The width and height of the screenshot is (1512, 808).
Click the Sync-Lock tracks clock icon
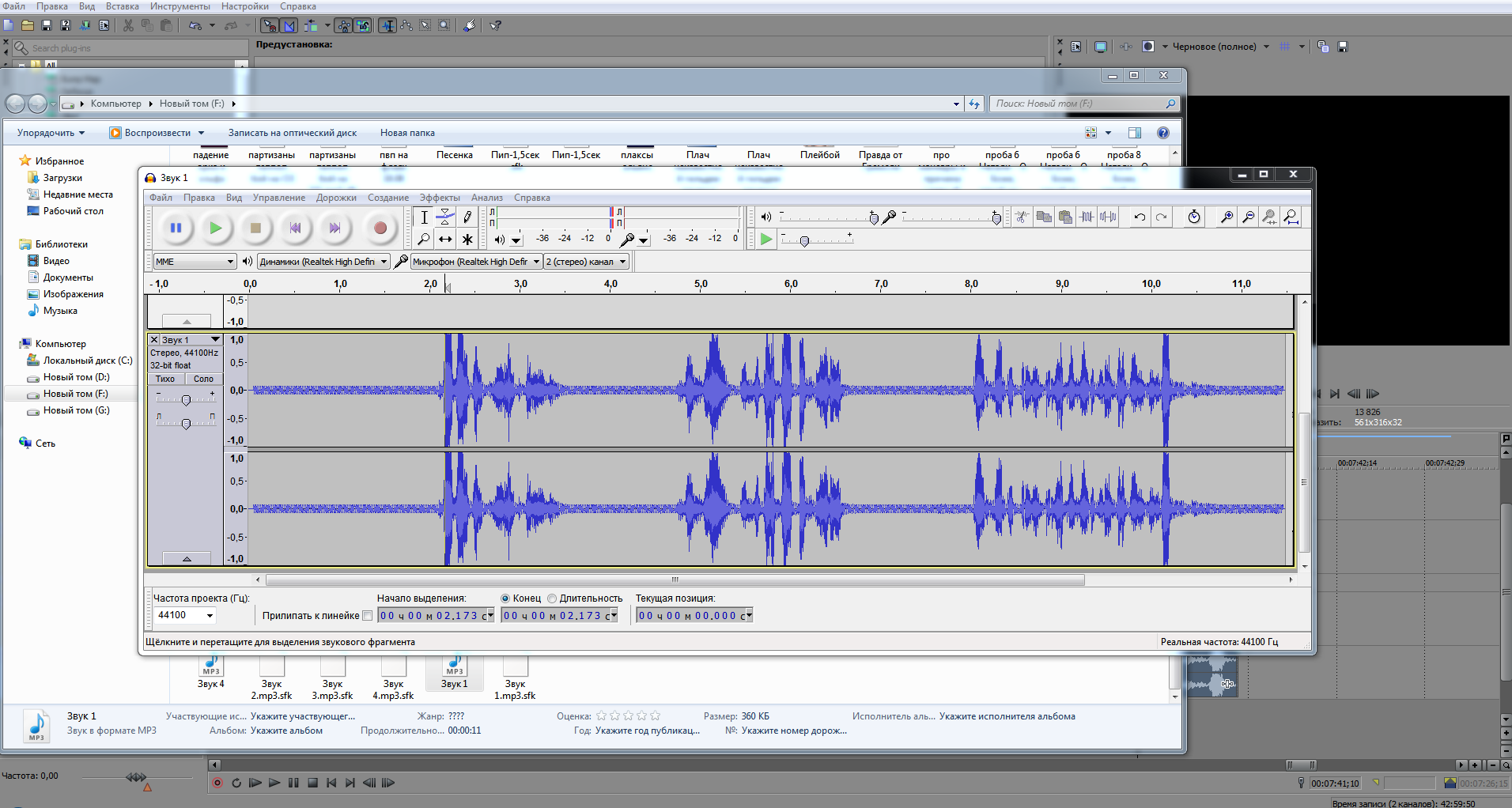[1194, 217]
